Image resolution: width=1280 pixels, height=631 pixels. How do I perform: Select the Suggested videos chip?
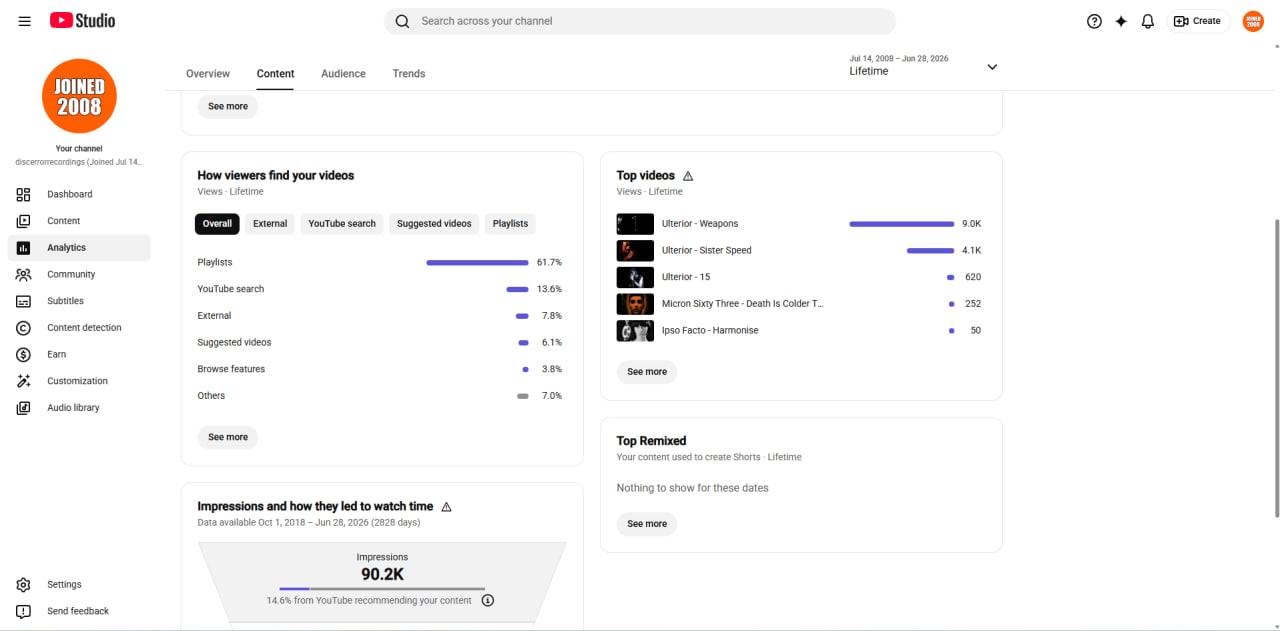tap(434, 224)
